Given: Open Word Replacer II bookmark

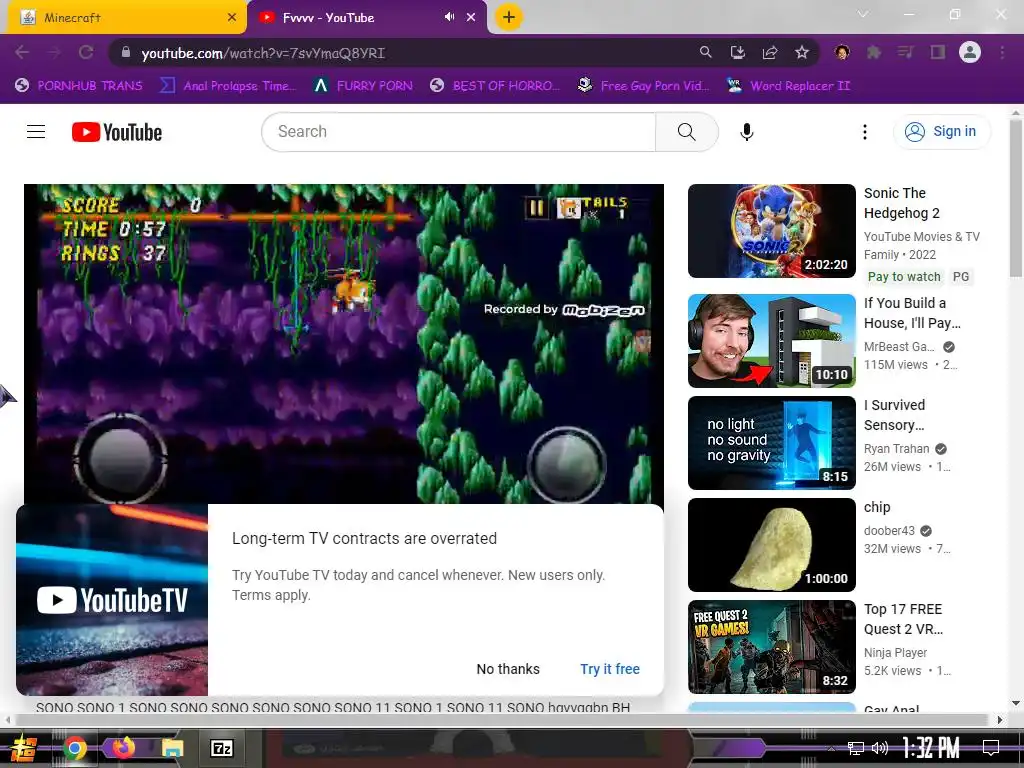Looking at the screenshot, I should tap(788, 86).
